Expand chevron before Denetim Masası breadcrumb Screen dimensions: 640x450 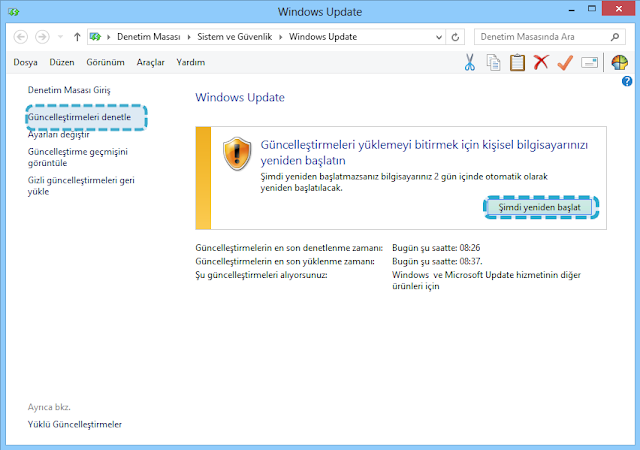coord(109,37)
